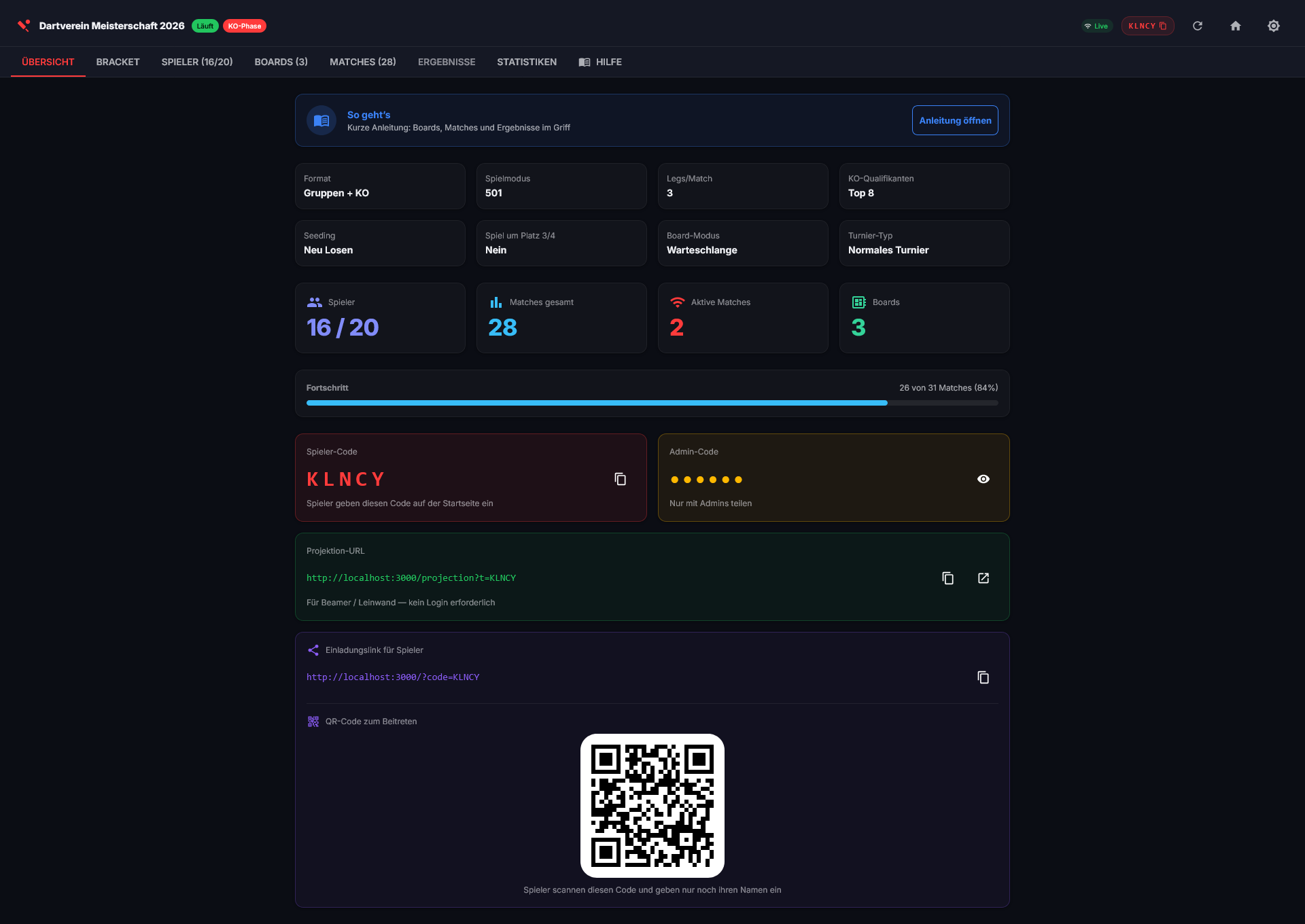The height and width of the screenshot is (924, 1305).
Task: Click the Fortschritt progress bar
Action: (x=652, y=403)
